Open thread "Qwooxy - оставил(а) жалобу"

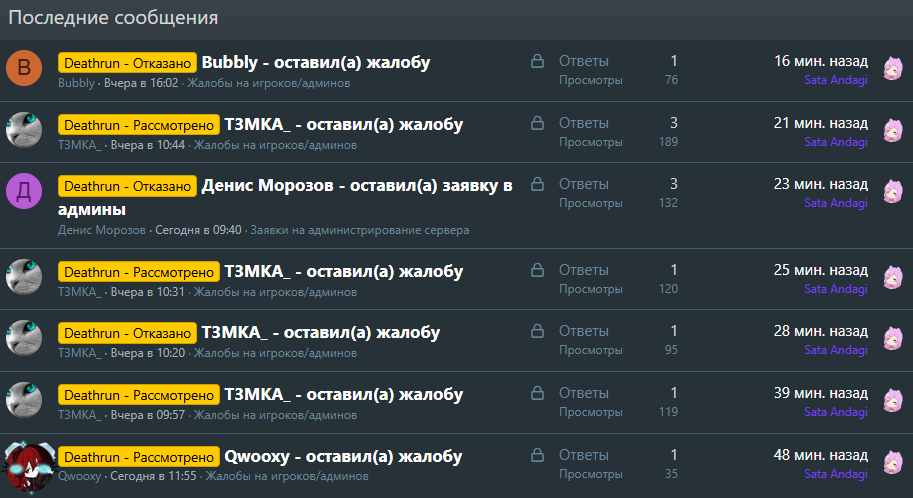click(x=342, y=456)
